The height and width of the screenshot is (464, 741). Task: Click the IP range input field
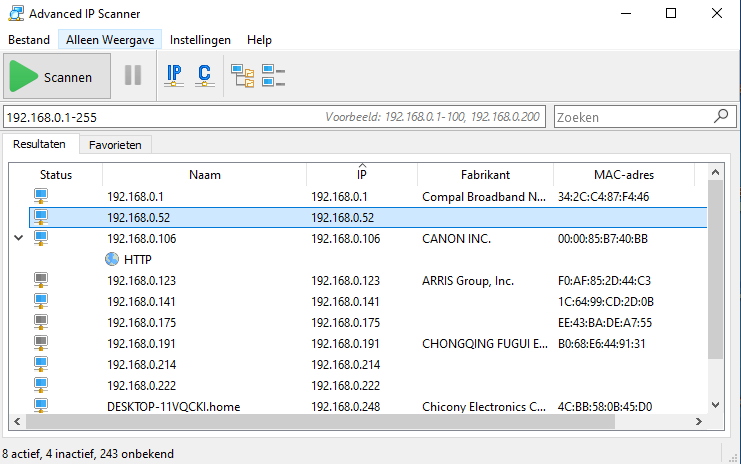pos(275,117)
